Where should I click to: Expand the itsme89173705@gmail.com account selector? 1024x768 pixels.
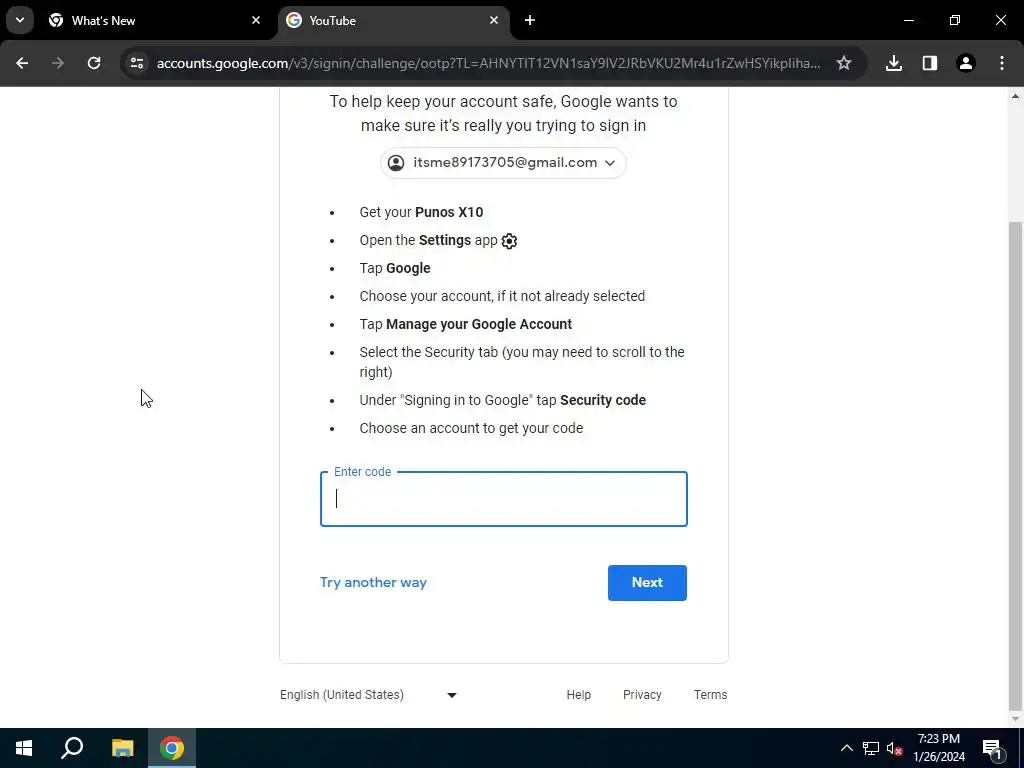point(503,163)
